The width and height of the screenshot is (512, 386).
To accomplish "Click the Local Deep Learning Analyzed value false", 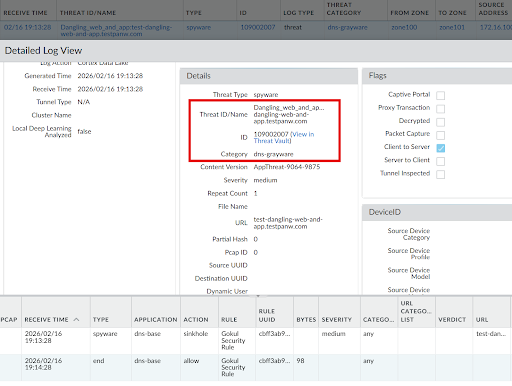I will pos(84,131).
